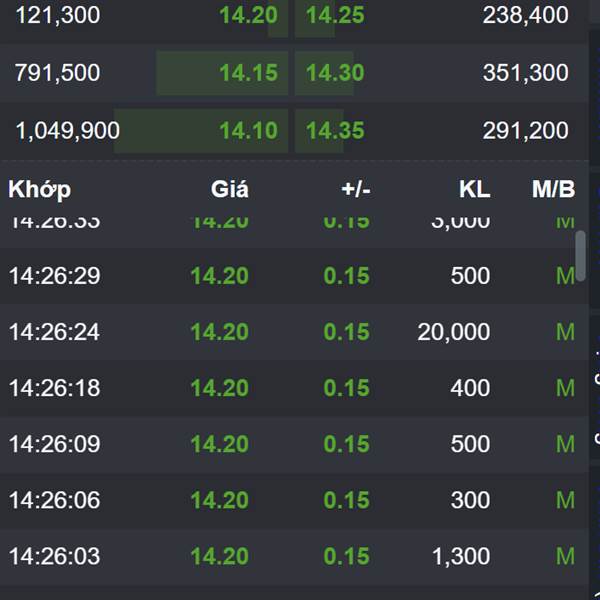600x600 pixels.
Task: Click ask volume 238,400
Action: (525, 15)
